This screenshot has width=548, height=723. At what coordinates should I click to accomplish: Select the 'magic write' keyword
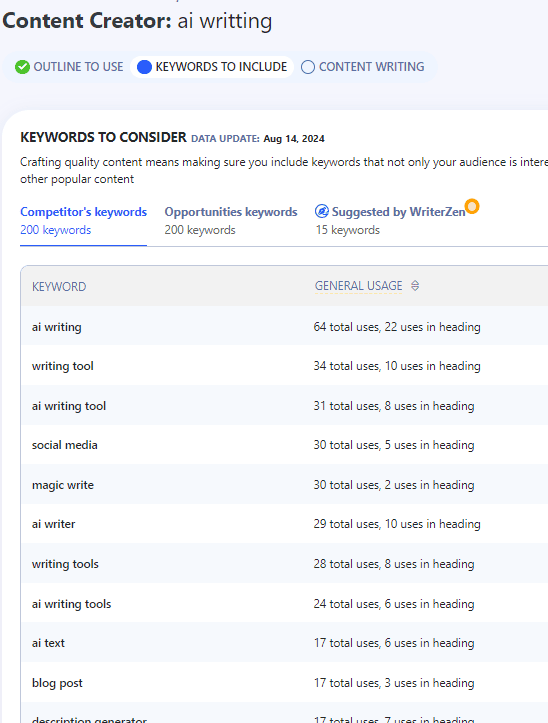pos(63,485)
